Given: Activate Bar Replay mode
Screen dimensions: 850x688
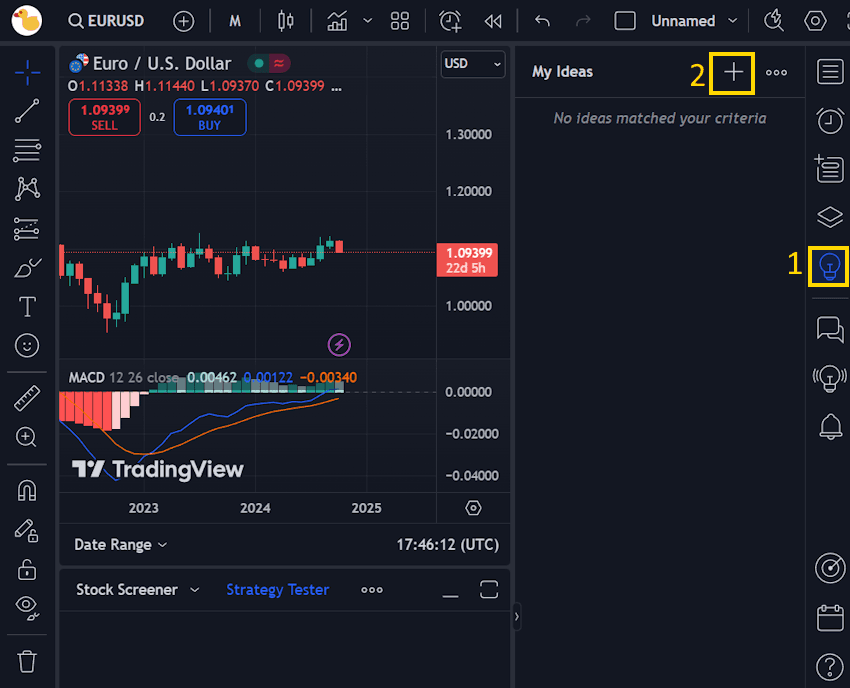Looking at the screenshot, I should pyautogui.click(x=492, y=20).
